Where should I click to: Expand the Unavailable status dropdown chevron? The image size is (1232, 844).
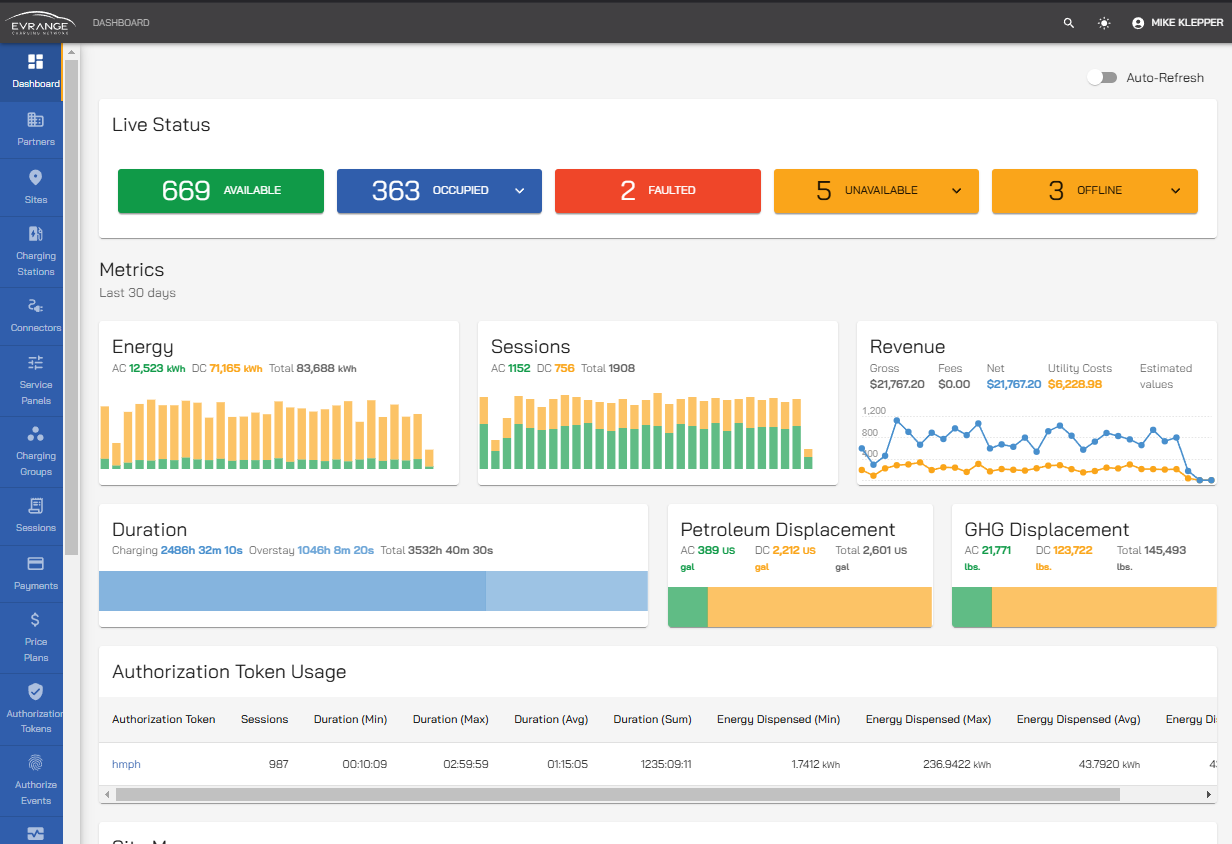(x=957, y=191)
